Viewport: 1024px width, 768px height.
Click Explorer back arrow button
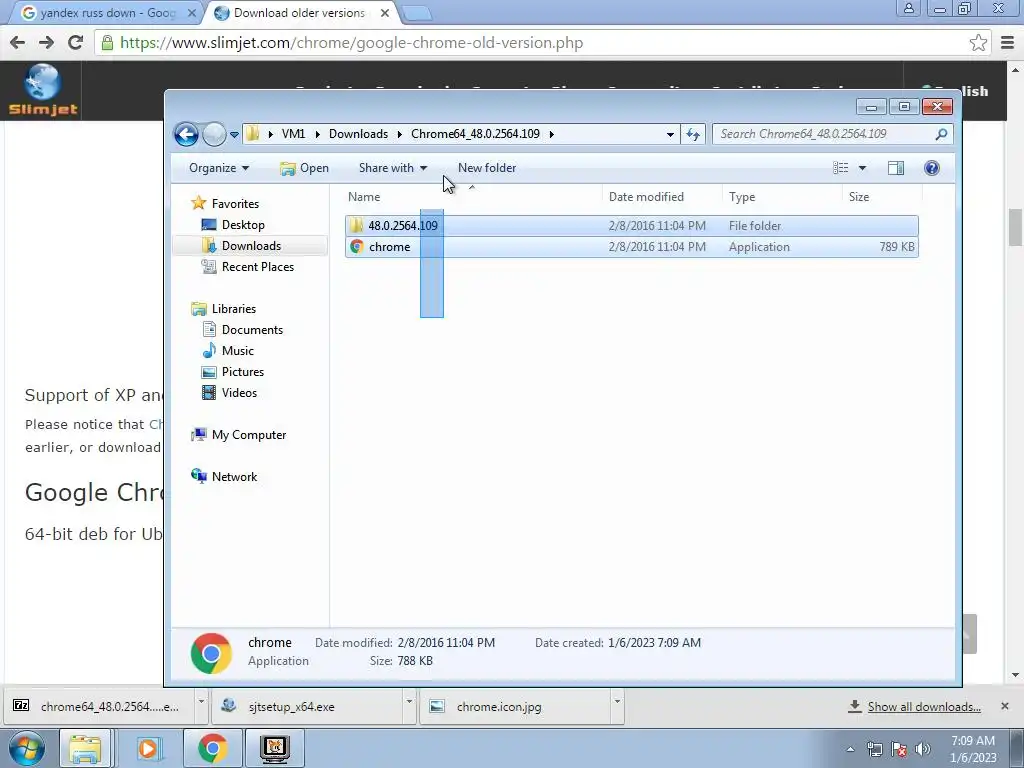point(186,135)
